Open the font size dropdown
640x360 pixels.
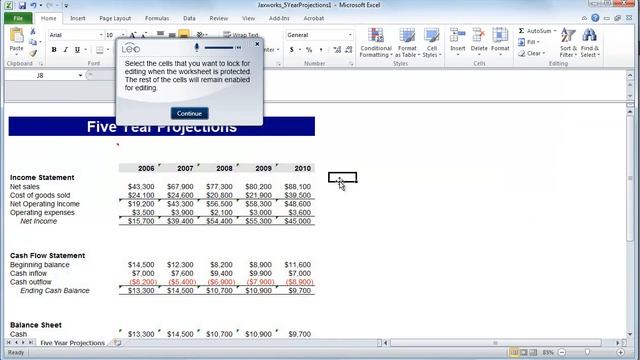[x=123, y=35]
